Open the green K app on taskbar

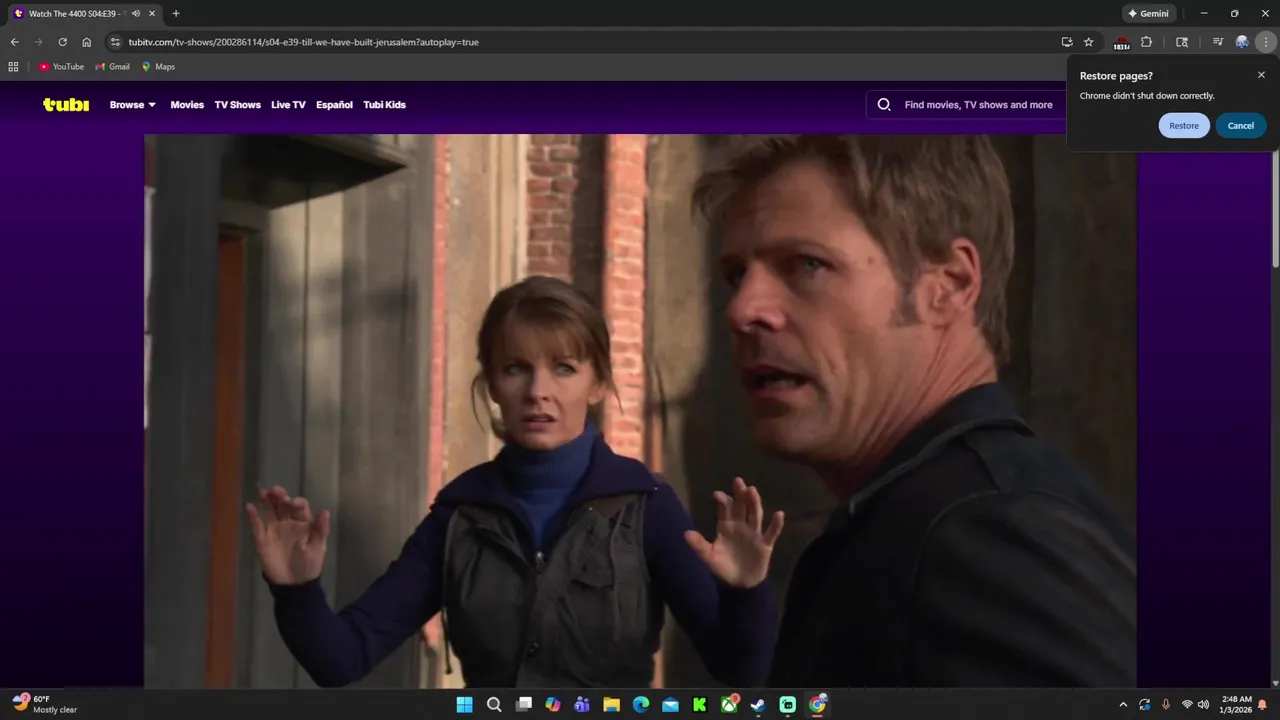(700, 704)
